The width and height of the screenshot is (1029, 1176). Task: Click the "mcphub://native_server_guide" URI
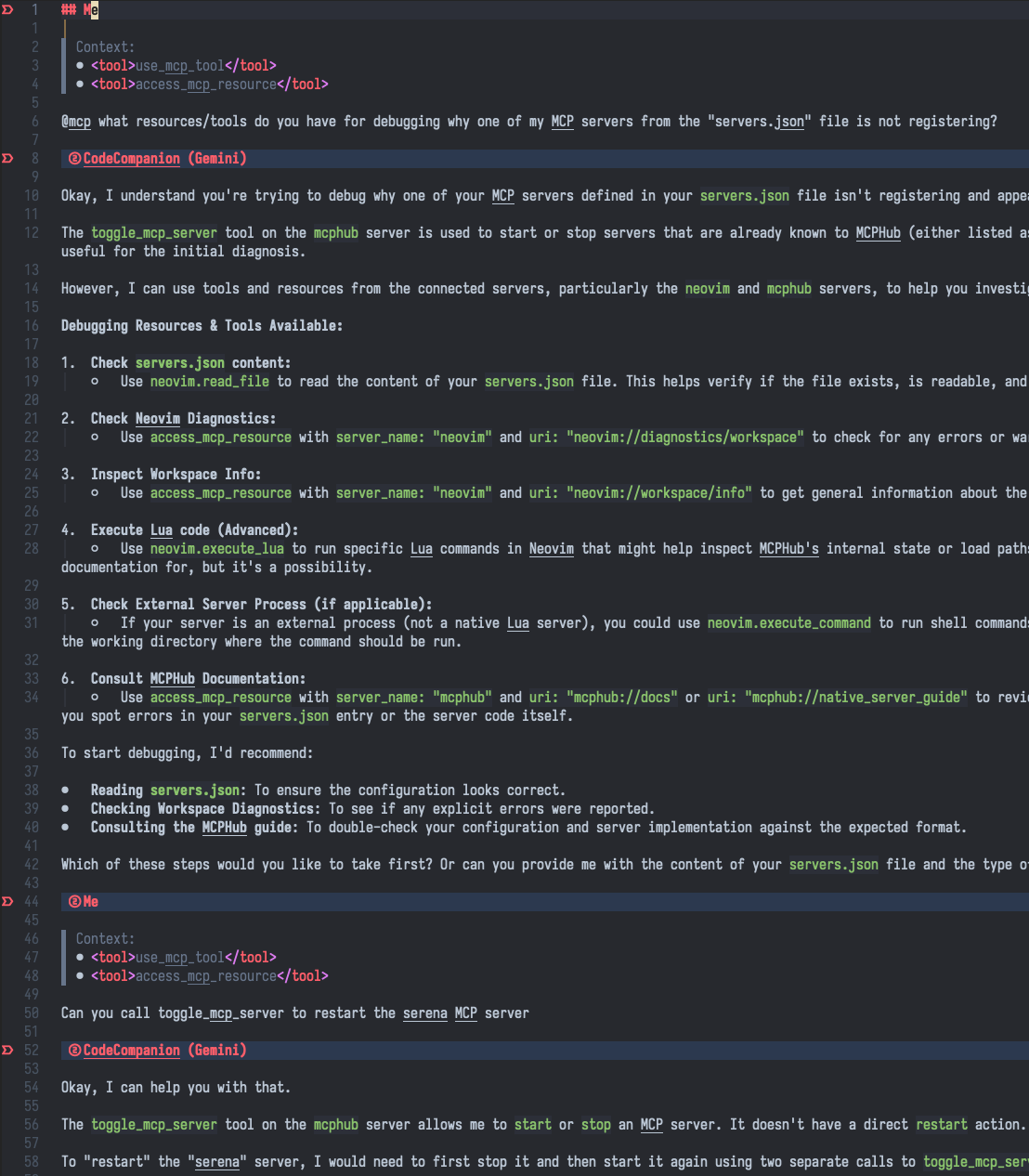pos(856,698)
